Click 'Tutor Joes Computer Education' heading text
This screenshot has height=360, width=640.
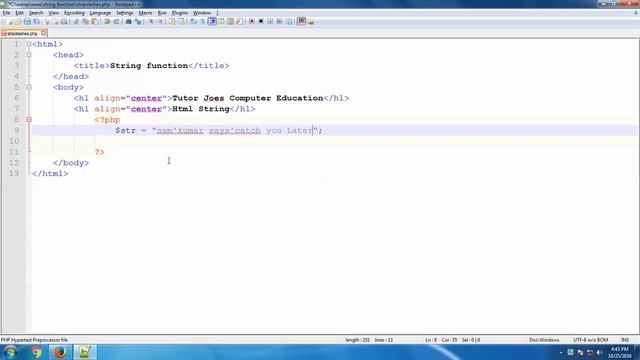[x=248, y=98]
